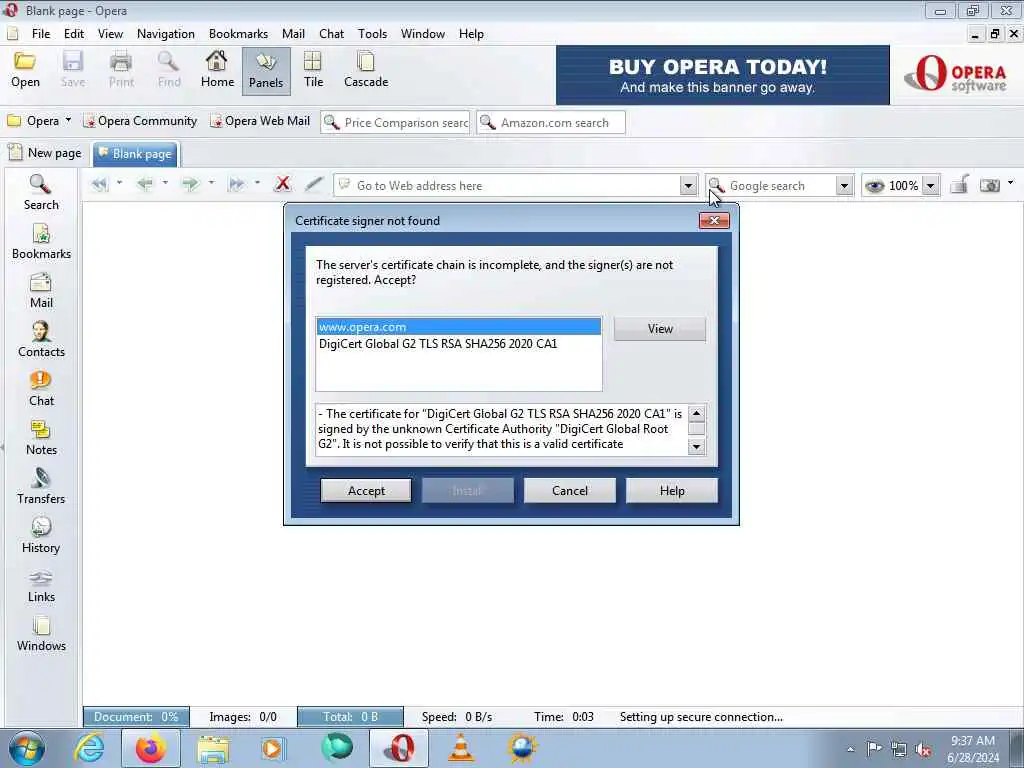Click the fast forward navigation icon
Viewport: 1024px width, 768px height.
tap(236, 185)
